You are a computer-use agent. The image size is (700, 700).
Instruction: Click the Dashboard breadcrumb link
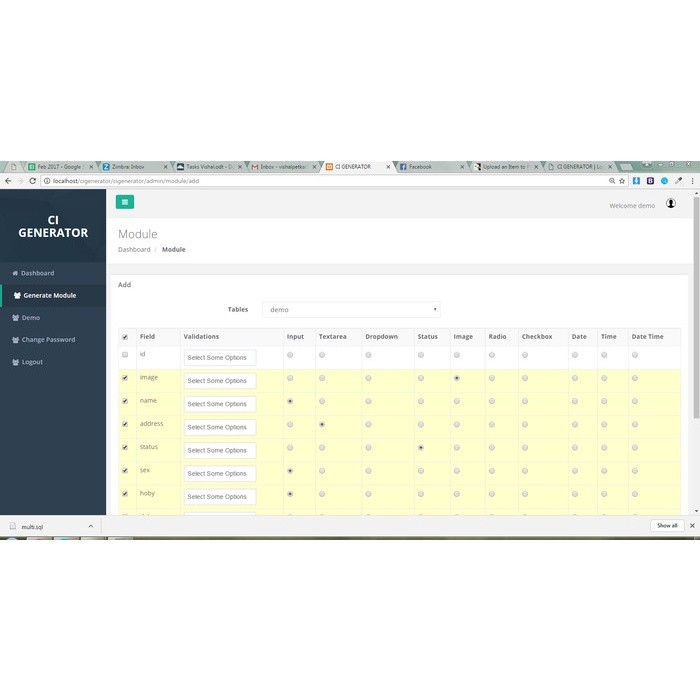(x=134, y=249)
